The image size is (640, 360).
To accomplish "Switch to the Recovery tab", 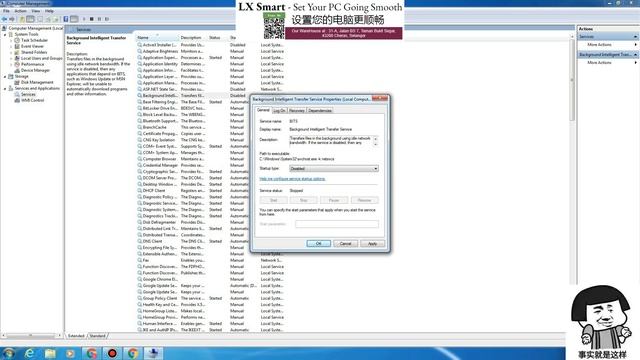I will tap(297, 111).
